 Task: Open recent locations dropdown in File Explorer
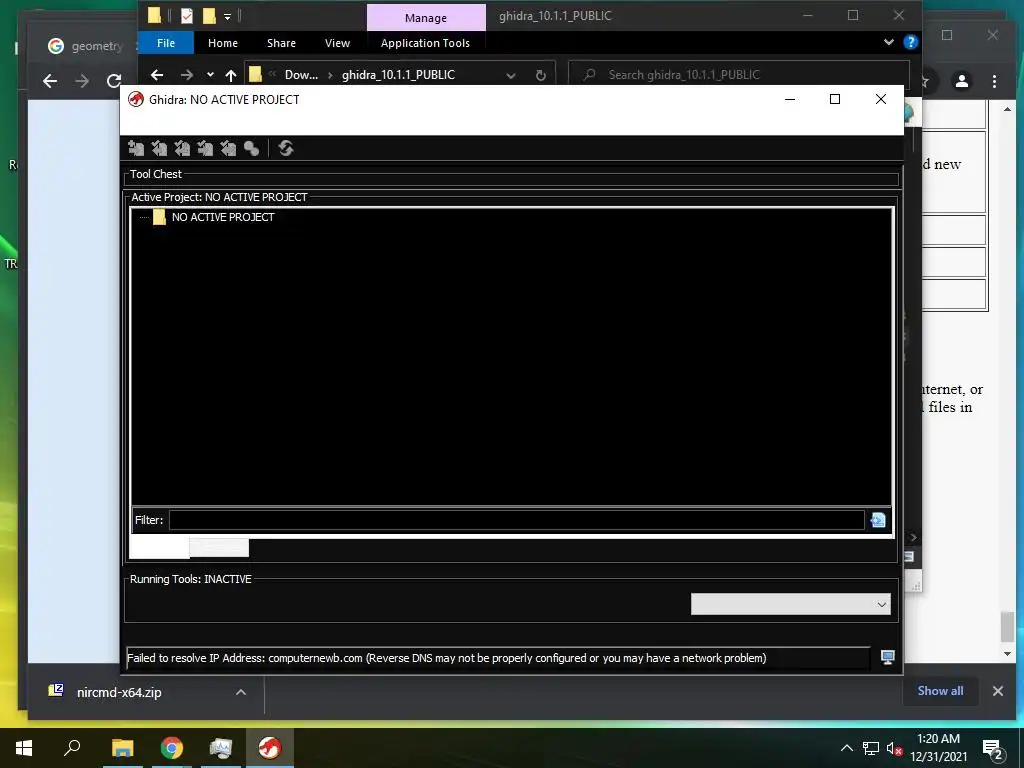pos(210,74)
